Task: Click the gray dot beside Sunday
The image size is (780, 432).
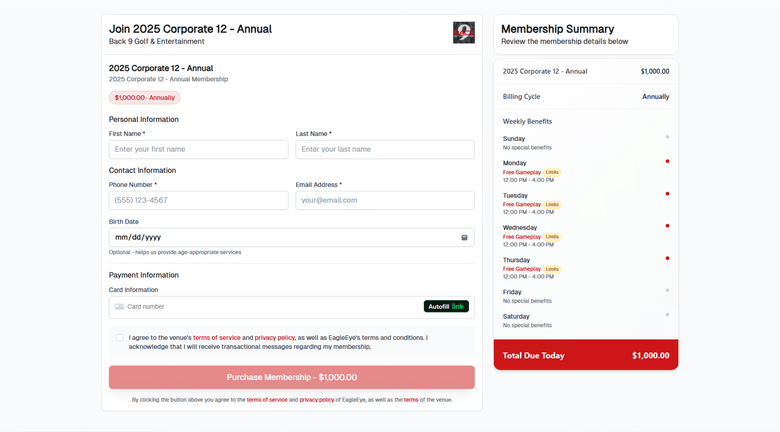Action: coord(667,137)
